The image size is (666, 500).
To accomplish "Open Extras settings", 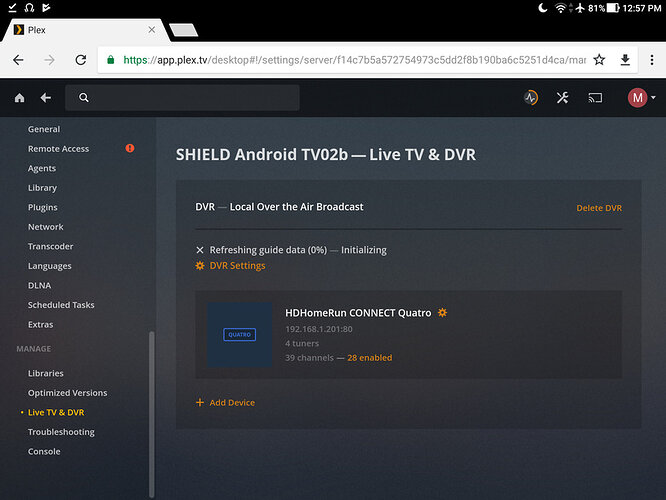I will click(41, 325).
